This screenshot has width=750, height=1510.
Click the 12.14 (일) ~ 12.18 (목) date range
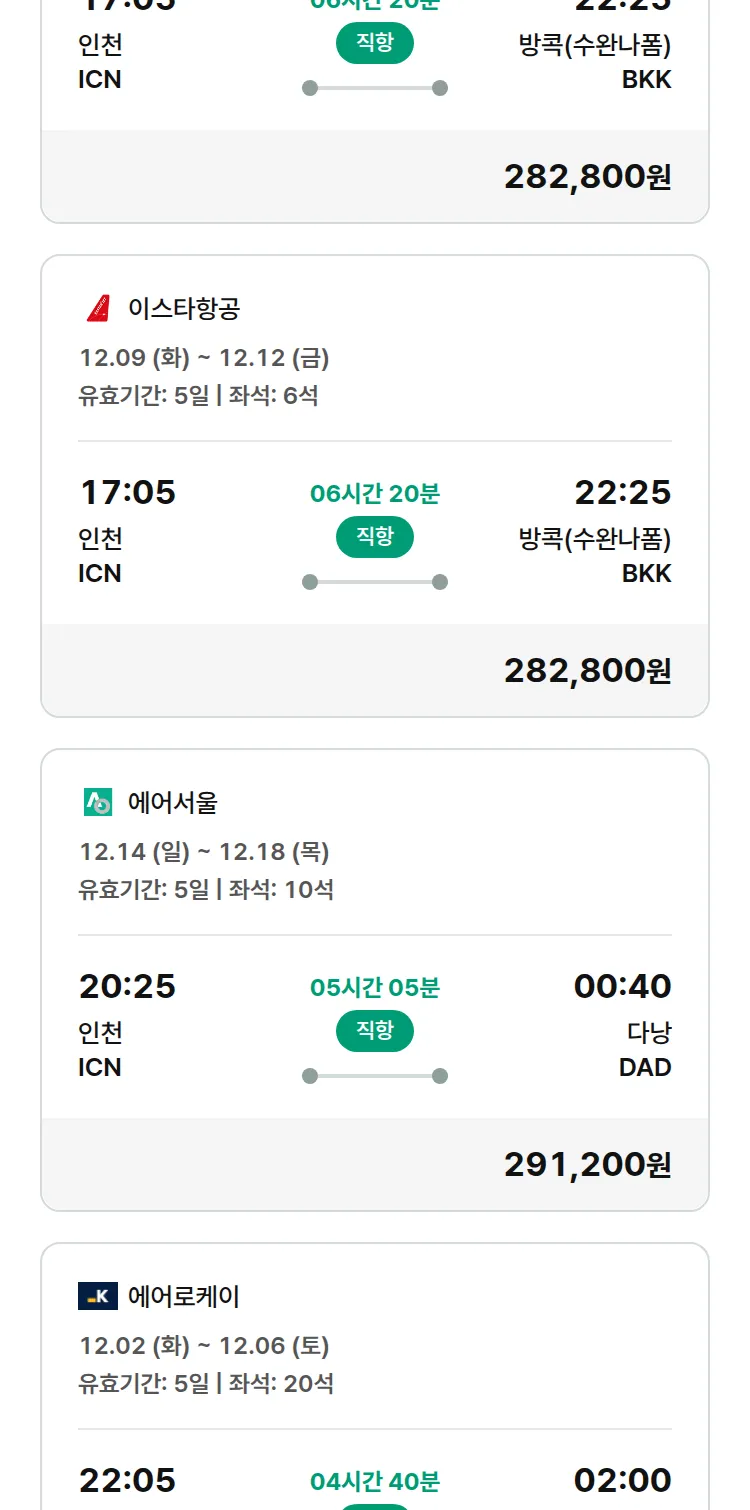[x=204, y=852]
